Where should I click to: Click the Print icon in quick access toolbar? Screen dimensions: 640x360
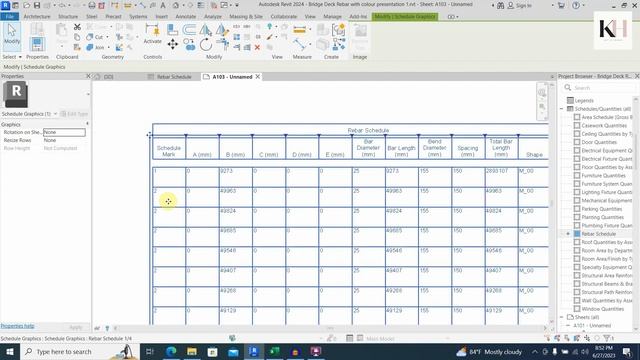tap(92, 5)
